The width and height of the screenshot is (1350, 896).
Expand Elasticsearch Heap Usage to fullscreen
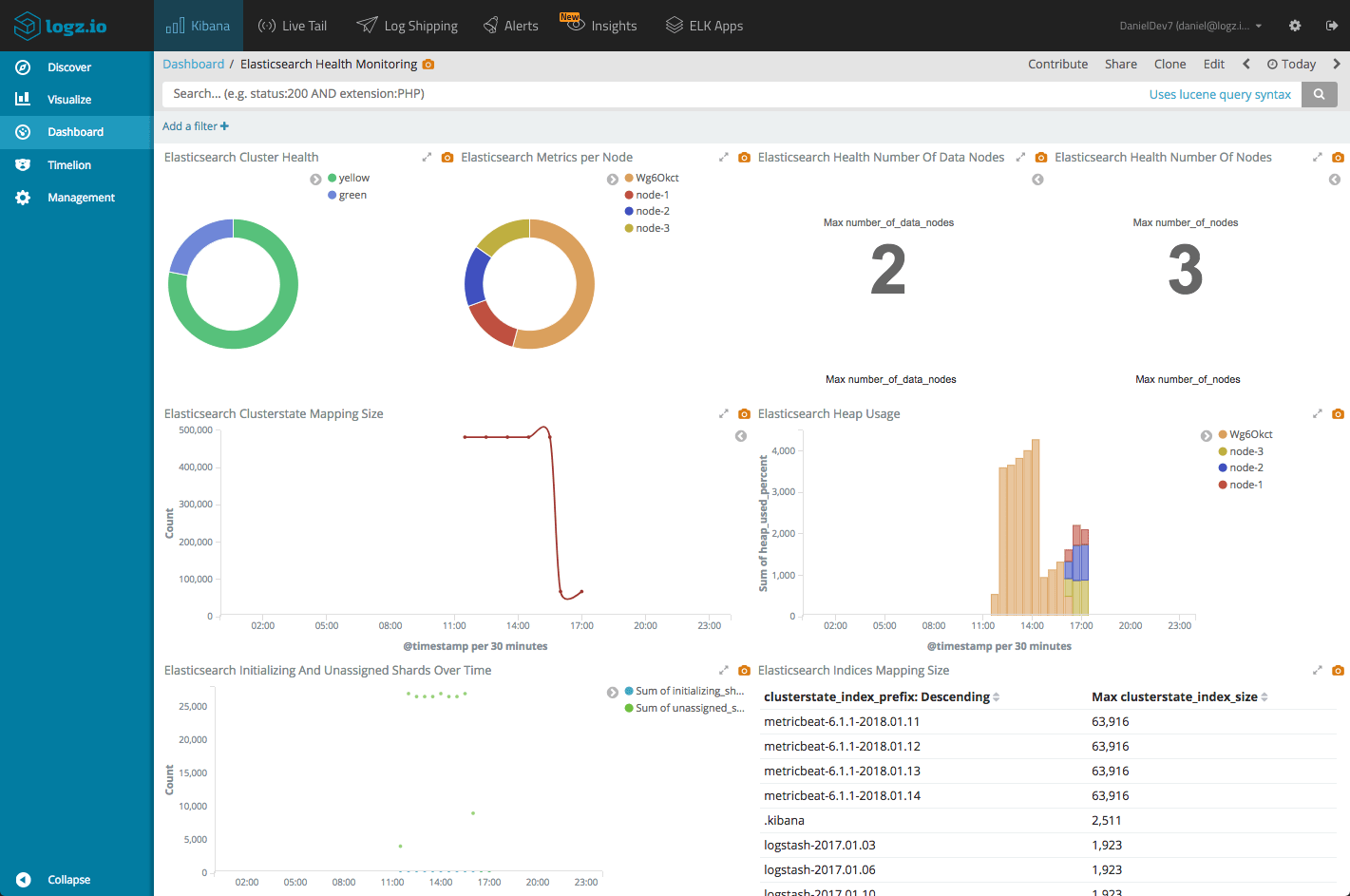point(1318,413)
